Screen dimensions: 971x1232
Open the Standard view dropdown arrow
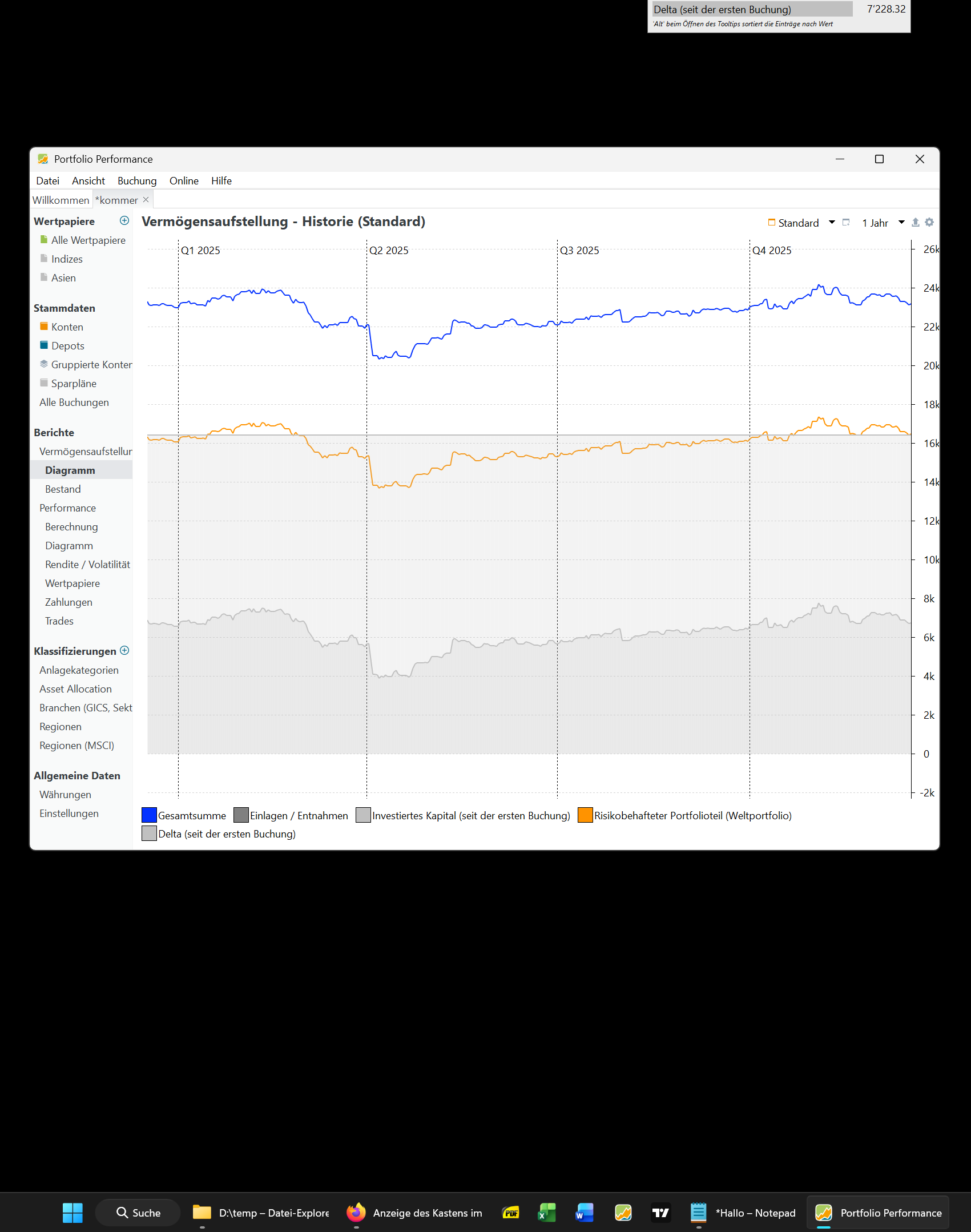(832, 223)
